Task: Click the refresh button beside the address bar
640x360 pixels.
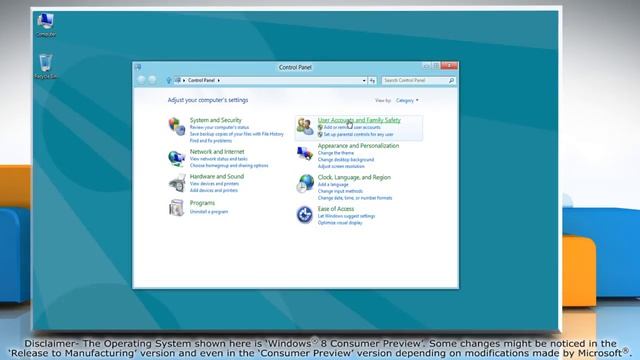Action: [x=372, y=80]
